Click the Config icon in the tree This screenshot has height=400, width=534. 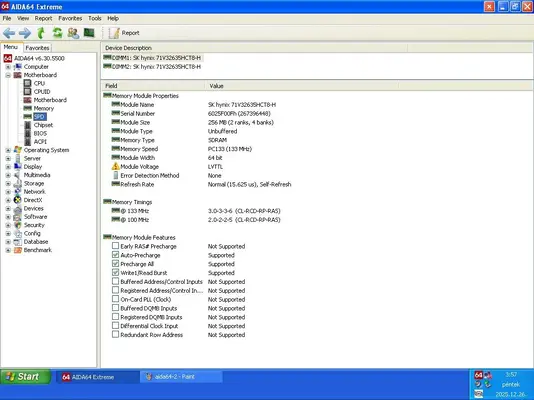point(18,234)
